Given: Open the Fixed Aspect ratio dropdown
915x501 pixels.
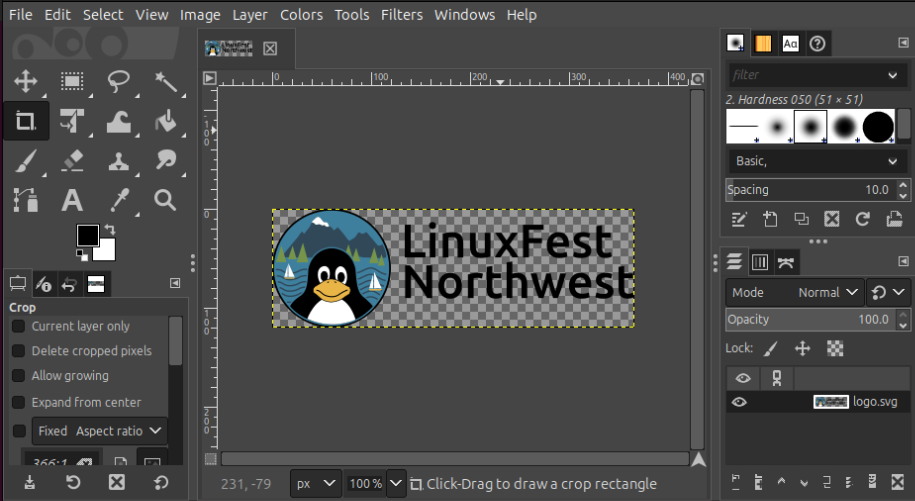Looking at the screenshot, I should click(100, 431).
